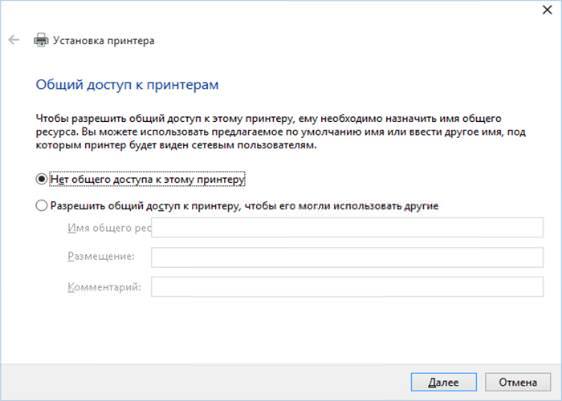Click the 'Разрешить общий доступ к принтеру' label text
The height and width of the screenshot is (401, 562).
(244, 206)
